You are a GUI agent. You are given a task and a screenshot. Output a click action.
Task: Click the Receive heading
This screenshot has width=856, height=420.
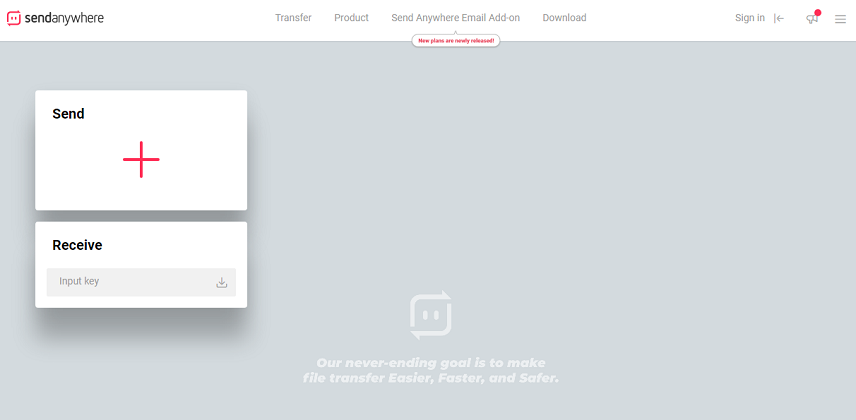pos(77,245)
